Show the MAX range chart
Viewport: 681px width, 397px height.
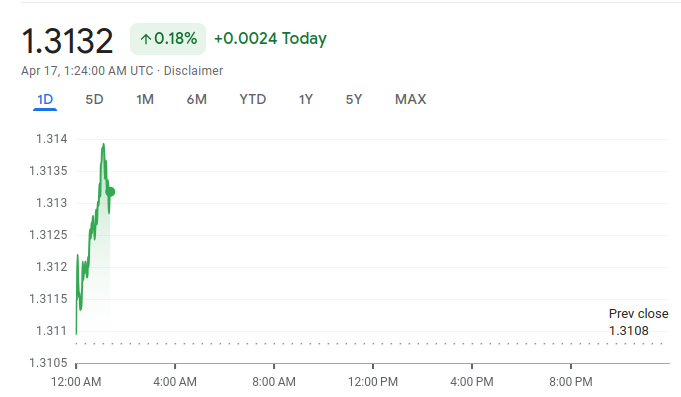411,99
